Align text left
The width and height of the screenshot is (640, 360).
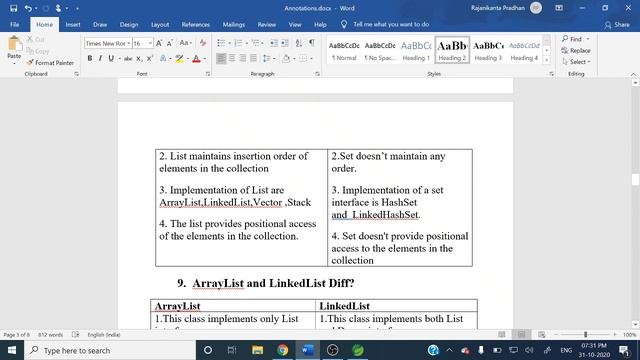221,59
